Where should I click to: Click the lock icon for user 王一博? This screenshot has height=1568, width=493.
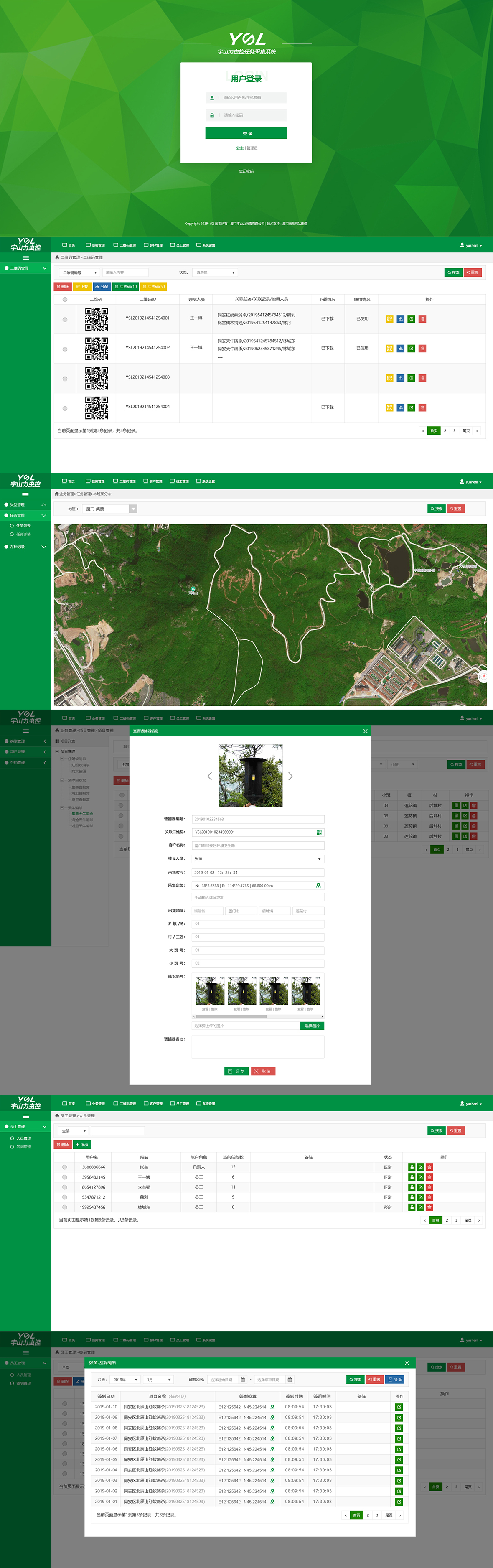point(412,1177)
